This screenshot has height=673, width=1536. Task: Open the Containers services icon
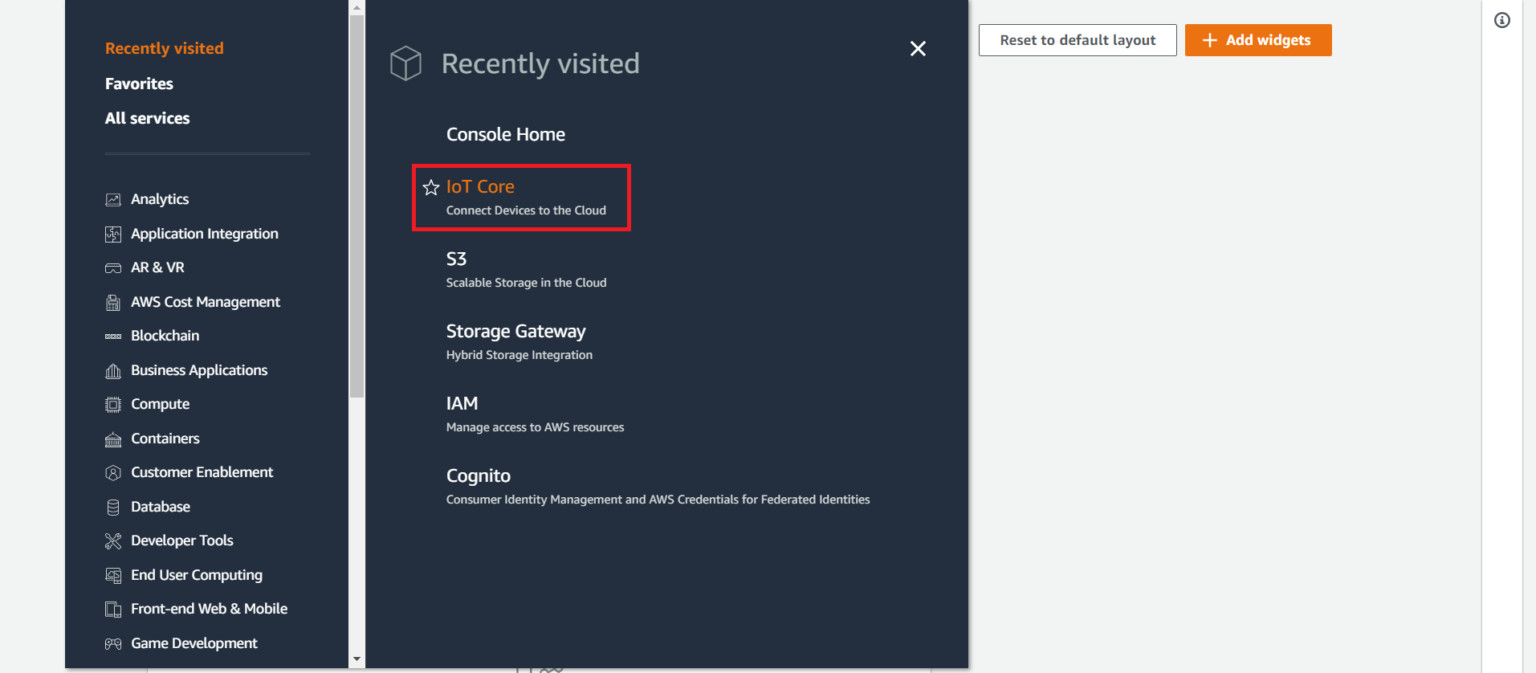coord(113,438)
